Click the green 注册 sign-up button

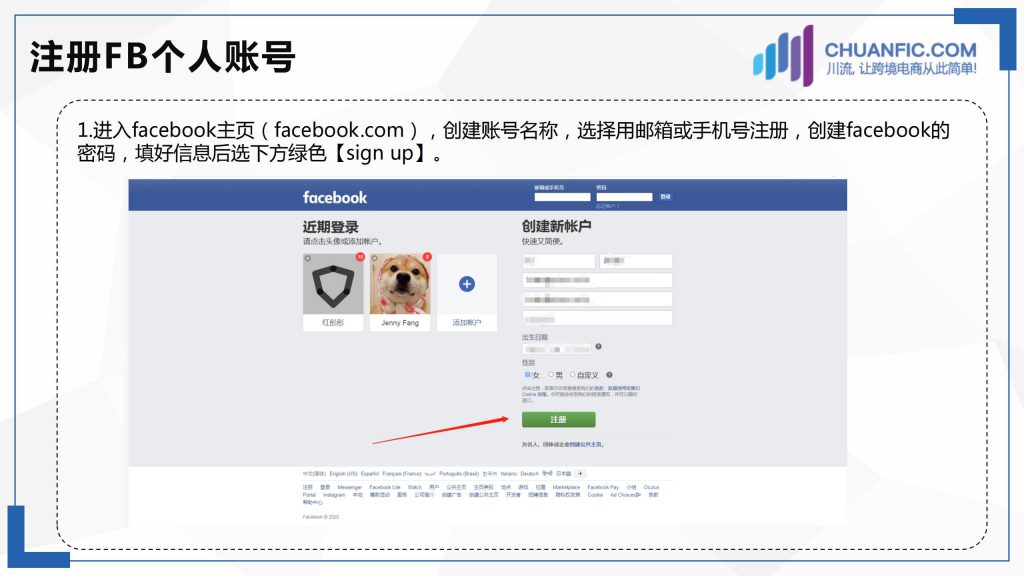coord(558,419)
